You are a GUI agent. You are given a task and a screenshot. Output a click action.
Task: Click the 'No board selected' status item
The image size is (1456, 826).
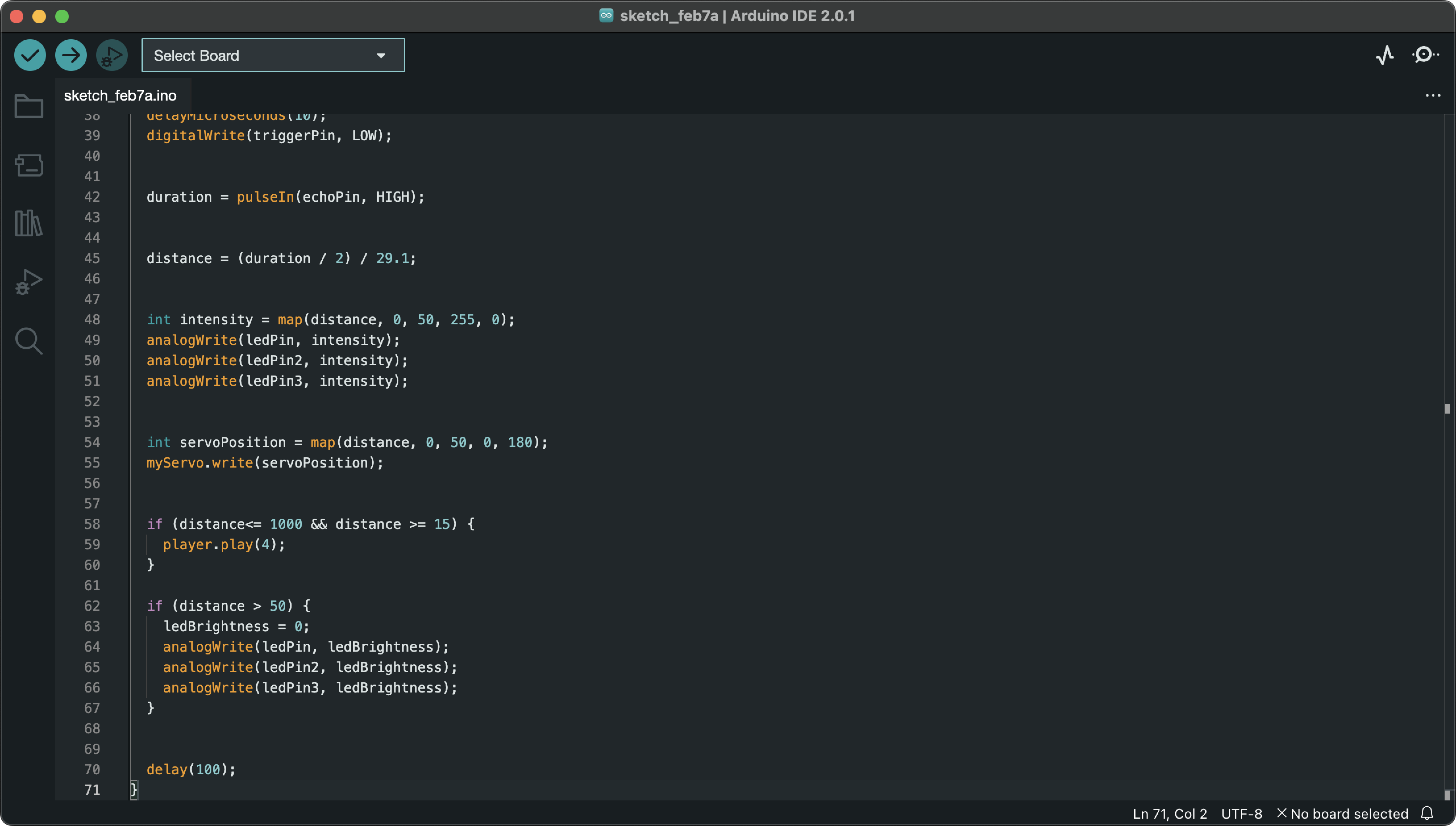point(1343,814)
